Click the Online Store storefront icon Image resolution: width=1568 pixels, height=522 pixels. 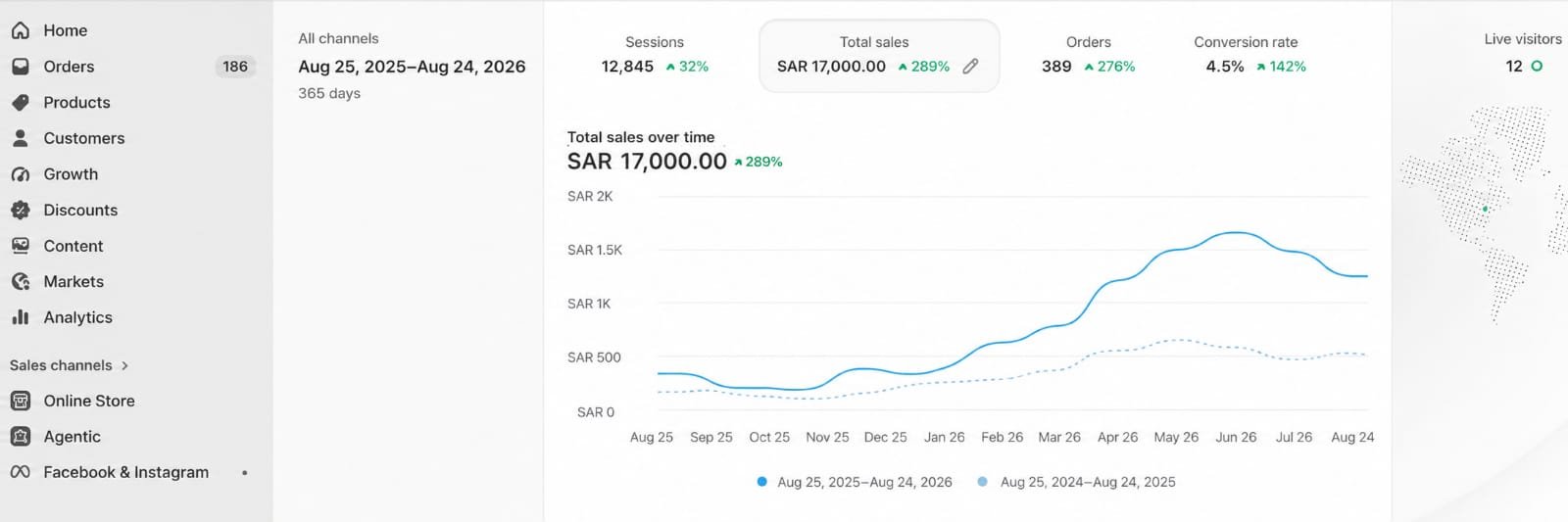pyautogui.click(x=20, y=401)
